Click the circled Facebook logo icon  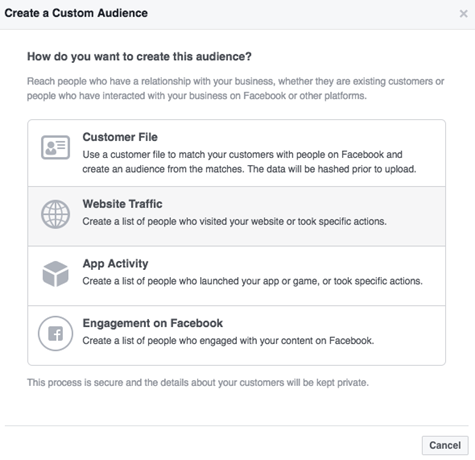coord(55,333)
